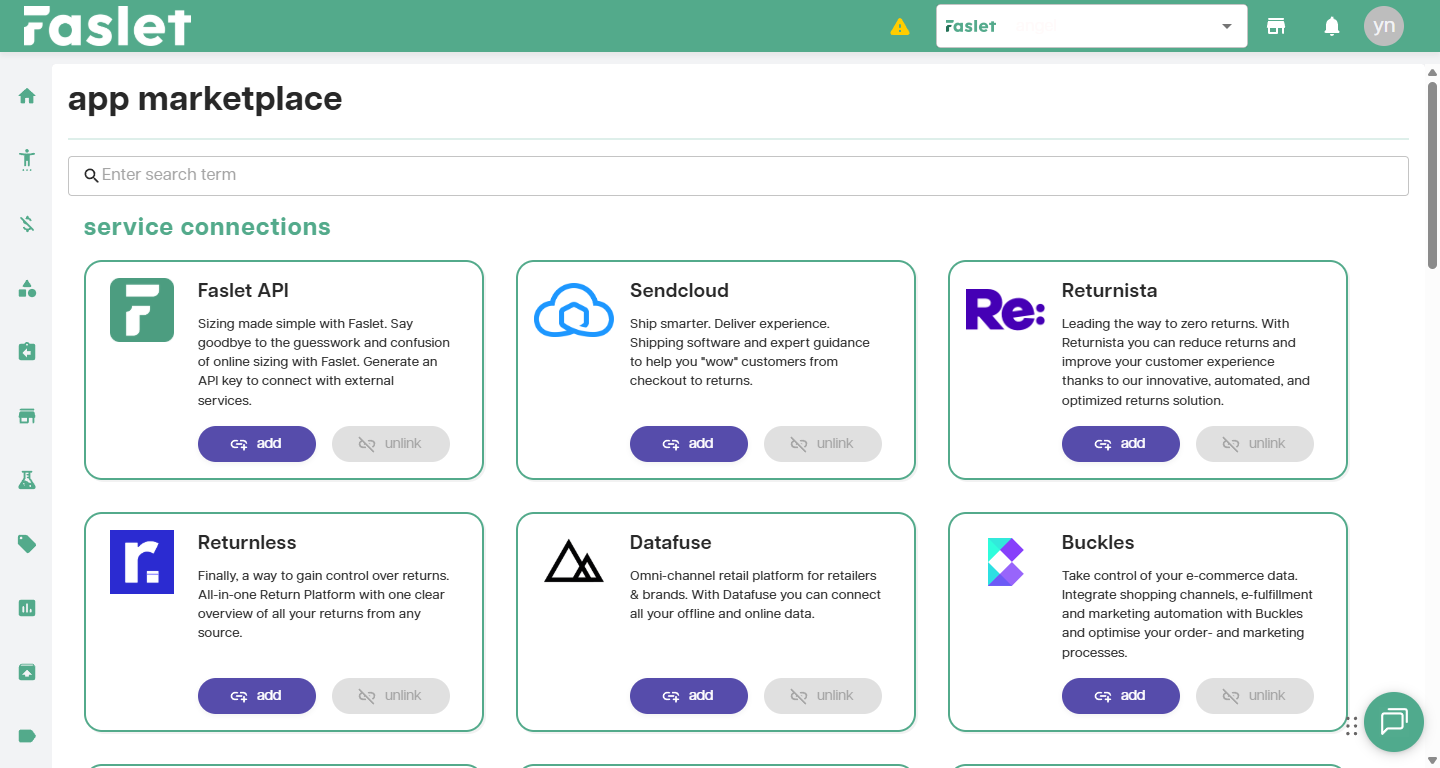Click the scrollbar down arrow
This screenshot has height=768, width=1440.
(x=1432, y=759)
